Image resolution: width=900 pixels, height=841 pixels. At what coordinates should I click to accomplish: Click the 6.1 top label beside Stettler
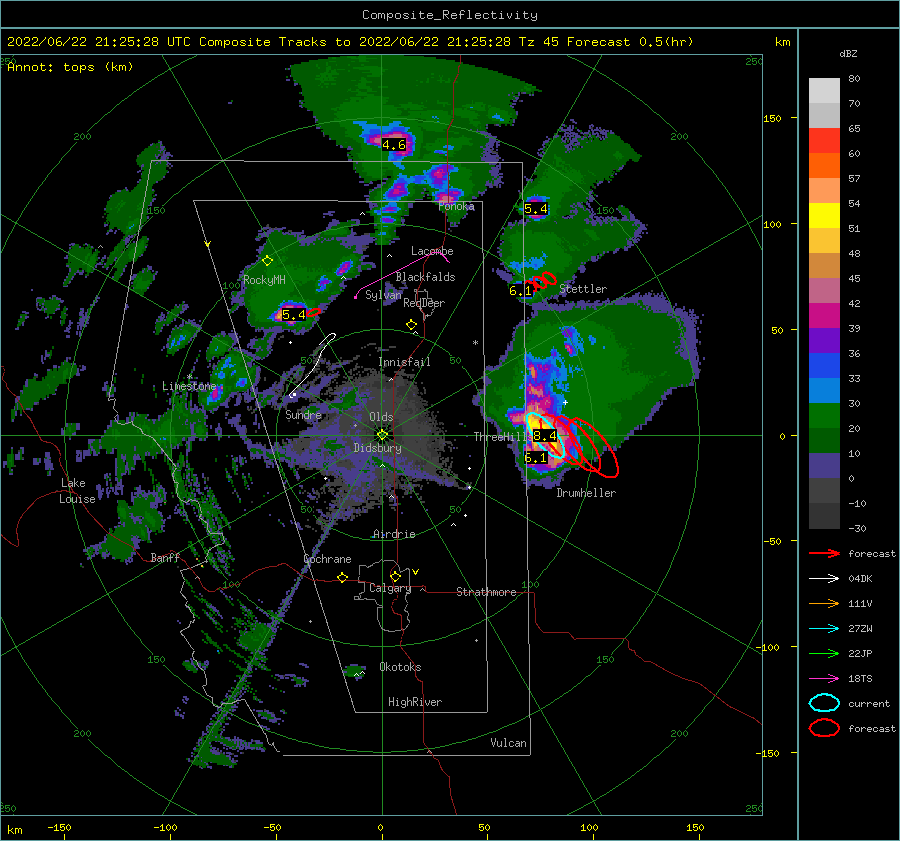521,291
